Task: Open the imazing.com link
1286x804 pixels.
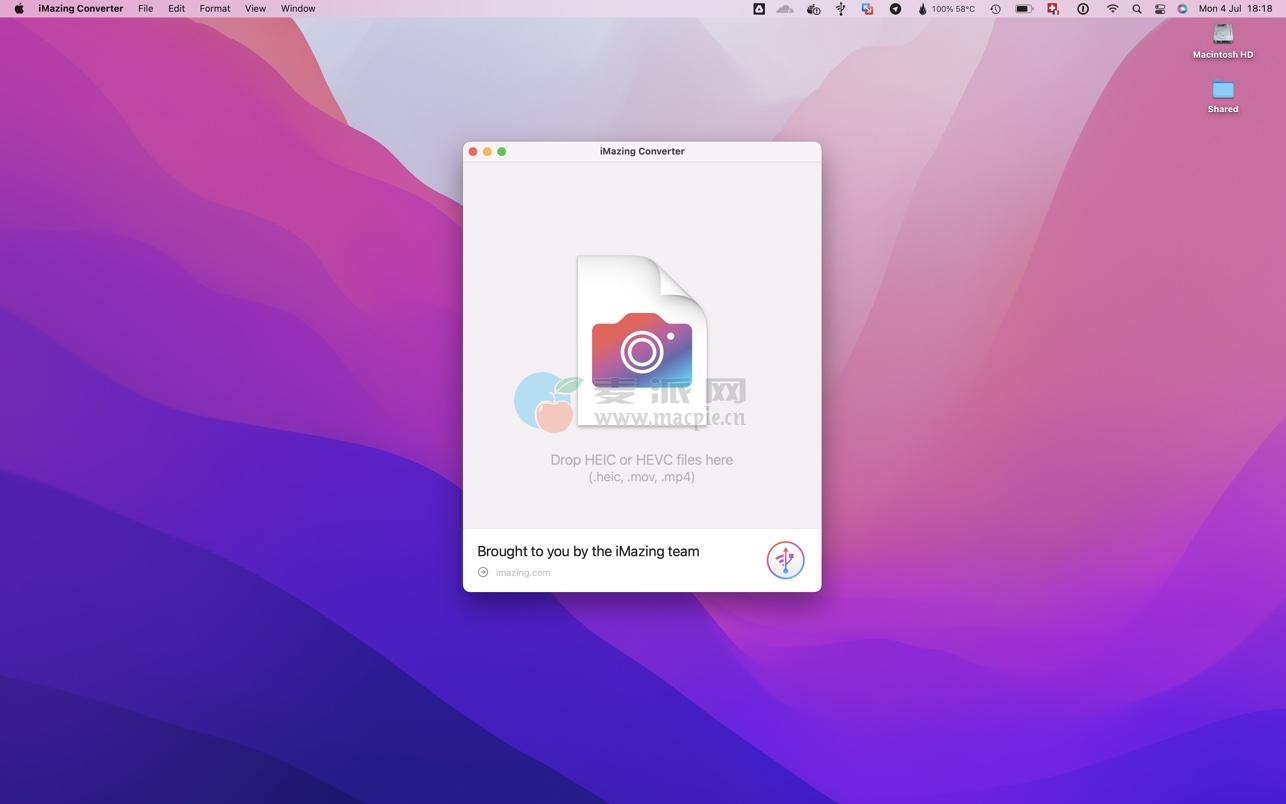Action: [x=523, y=573]
